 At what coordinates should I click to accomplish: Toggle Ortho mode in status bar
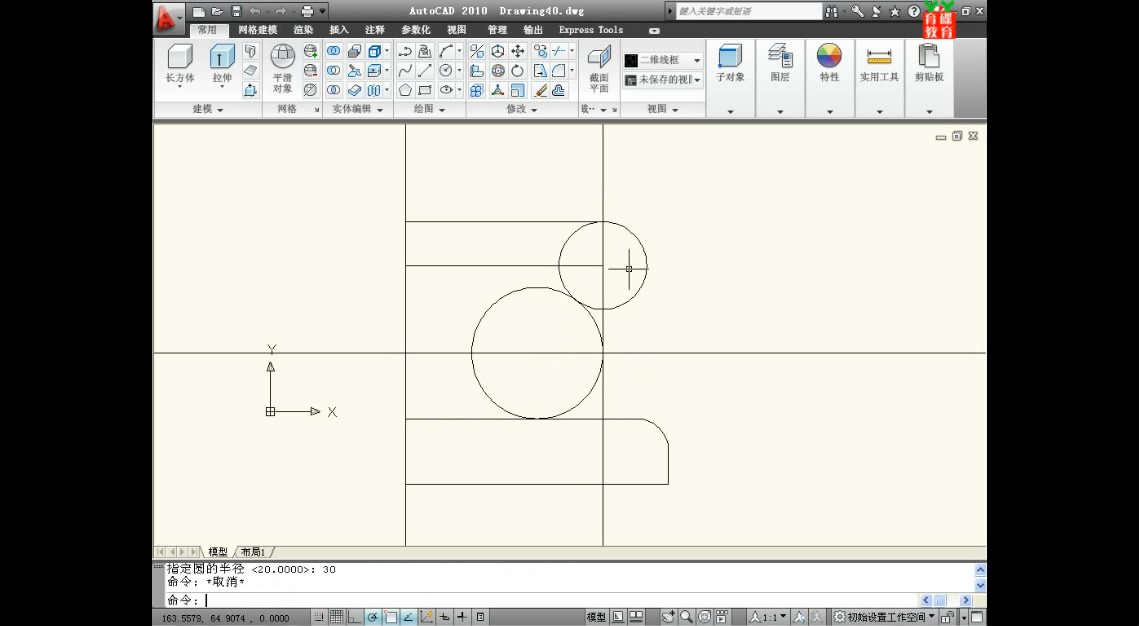(353, 617)
